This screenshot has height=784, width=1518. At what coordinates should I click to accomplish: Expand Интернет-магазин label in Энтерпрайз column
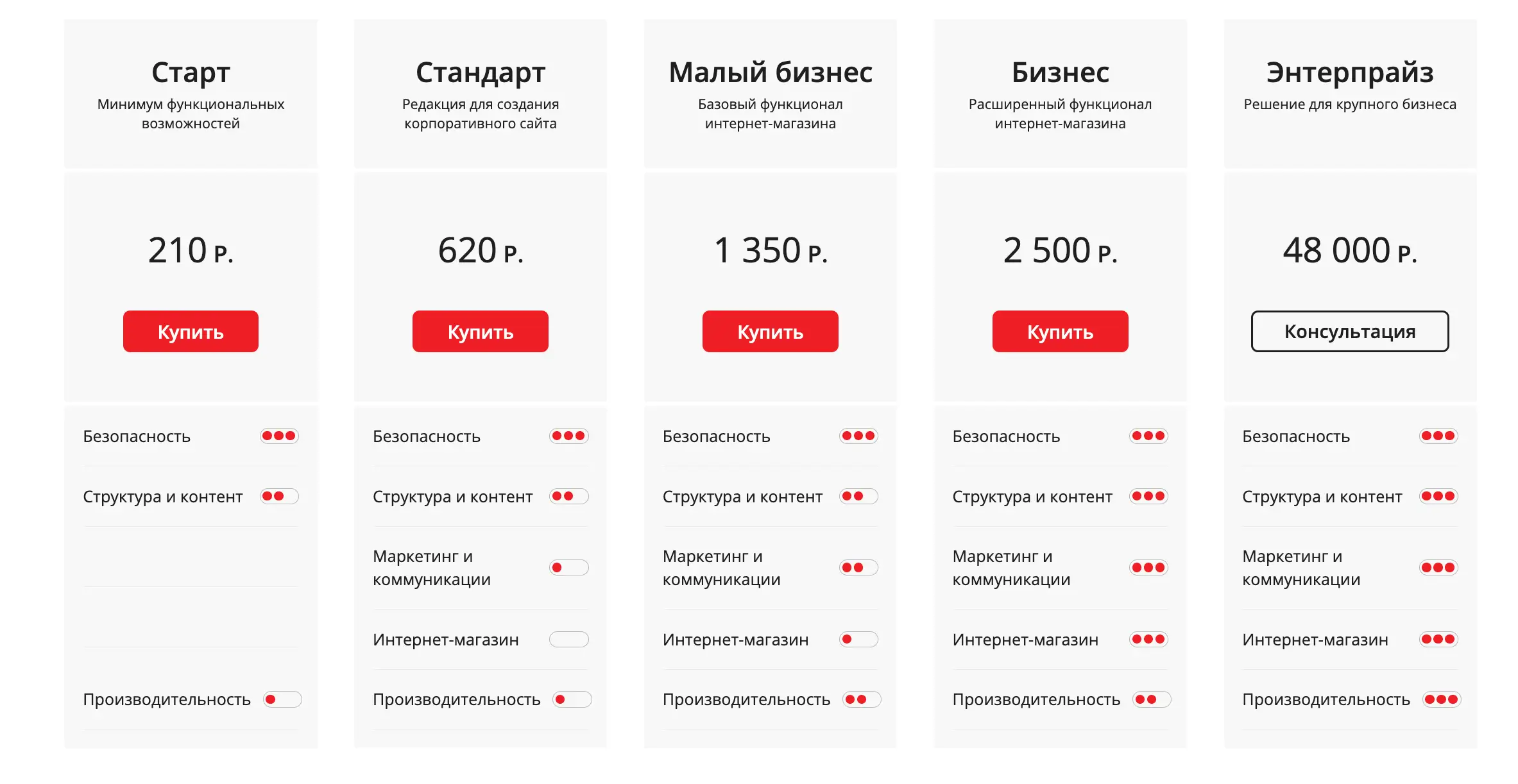tap(1315, 640)
